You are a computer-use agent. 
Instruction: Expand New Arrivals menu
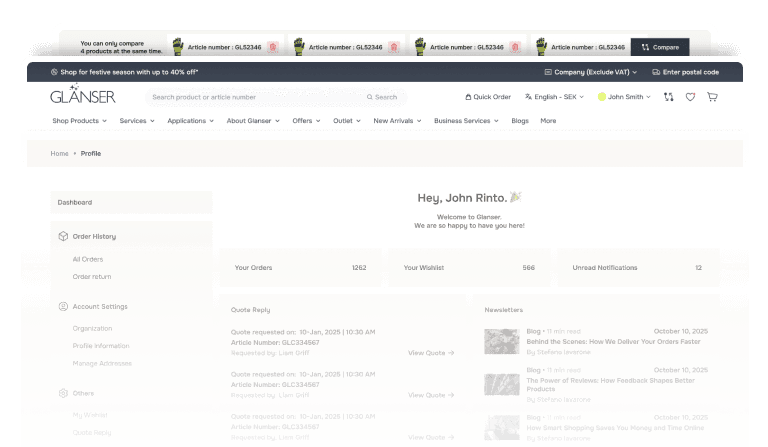coord(397,120)
